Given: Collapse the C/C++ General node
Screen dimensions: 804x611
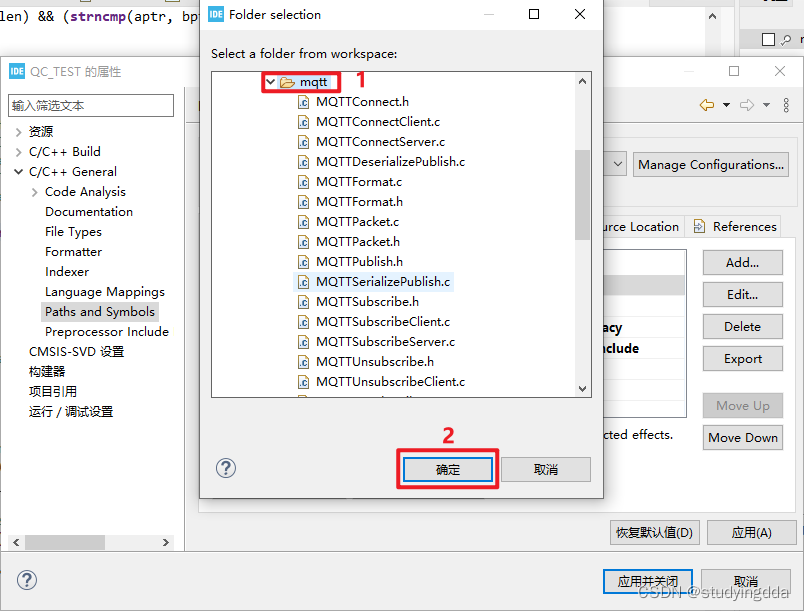Looking at the screenshot, I should [18, 172].
